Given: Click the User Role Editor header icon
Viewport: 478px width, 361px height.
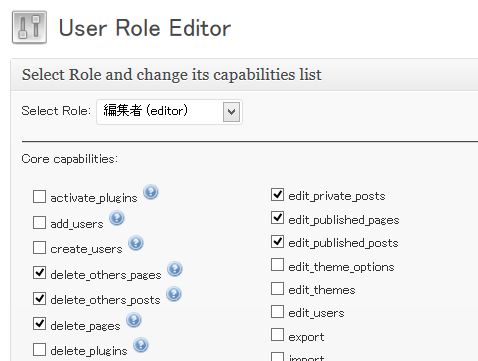Looking at the screenshot, I should [x=29, y=27].
